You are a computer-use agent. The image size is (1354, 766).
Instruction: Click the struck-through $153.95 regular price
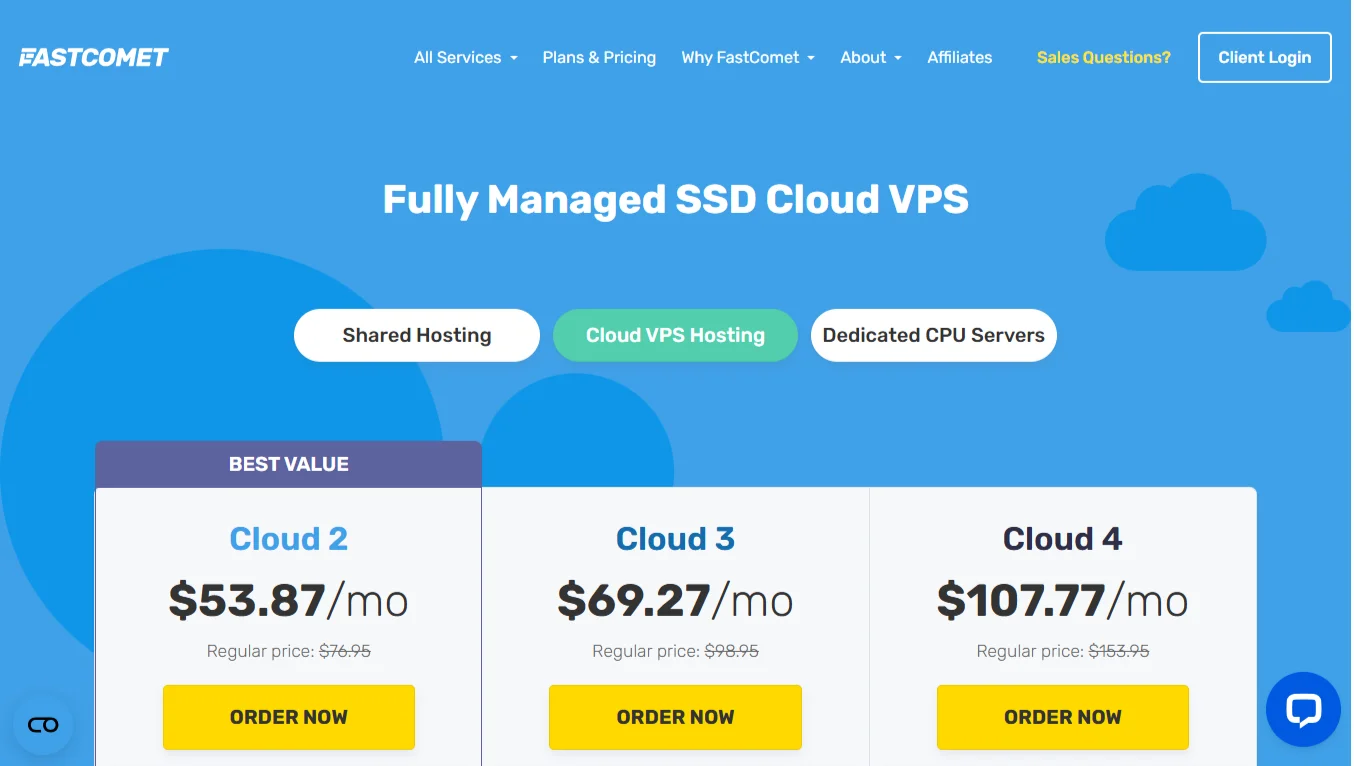[1119, 651]
